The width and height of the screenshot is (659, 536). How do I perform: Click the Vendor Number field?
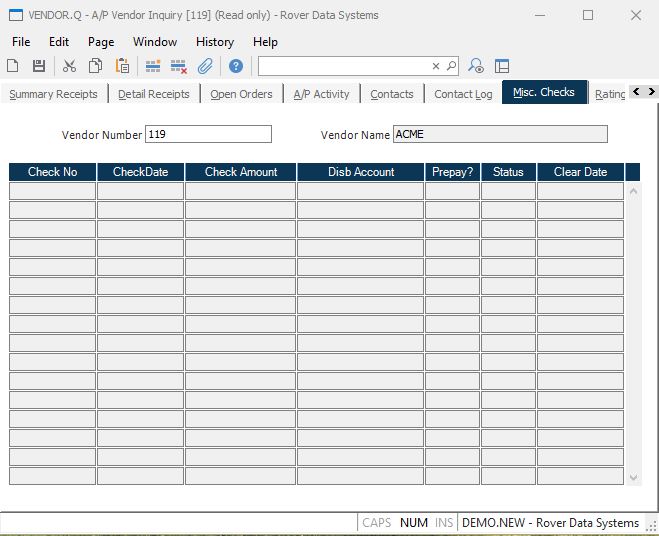[208, 134]
